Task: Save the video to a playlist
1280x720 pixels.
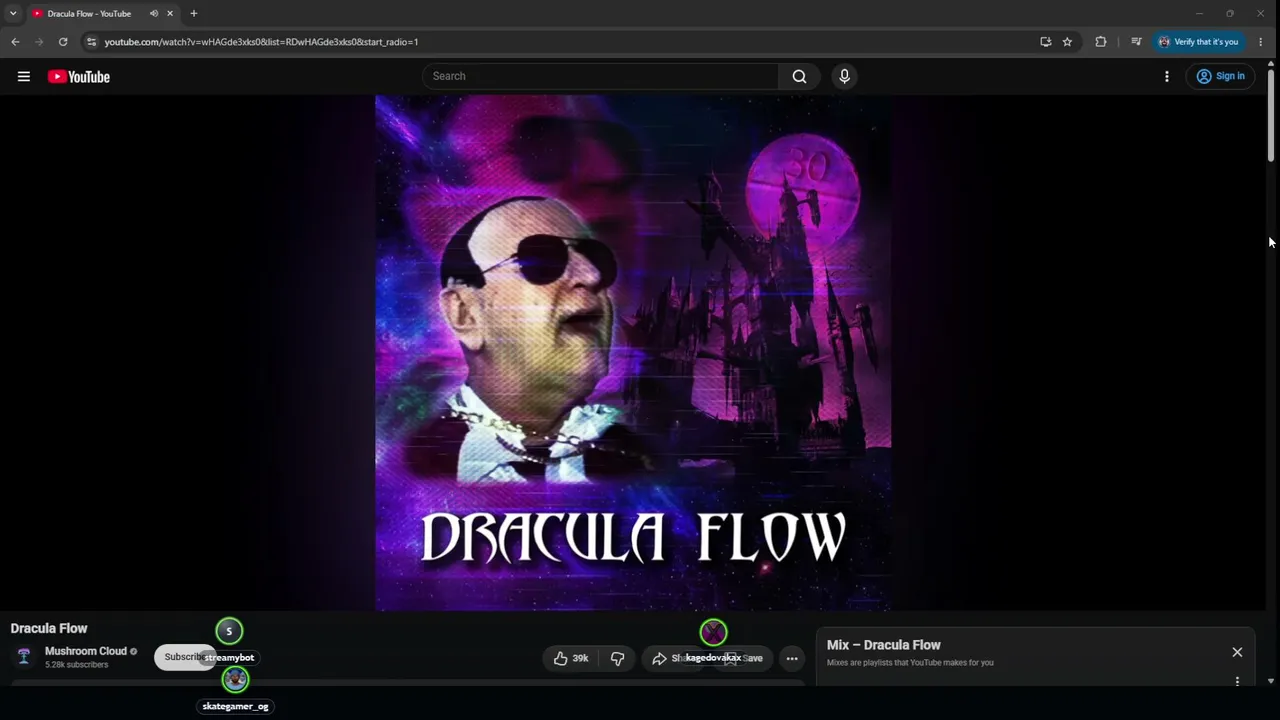Action: [746, 658]
